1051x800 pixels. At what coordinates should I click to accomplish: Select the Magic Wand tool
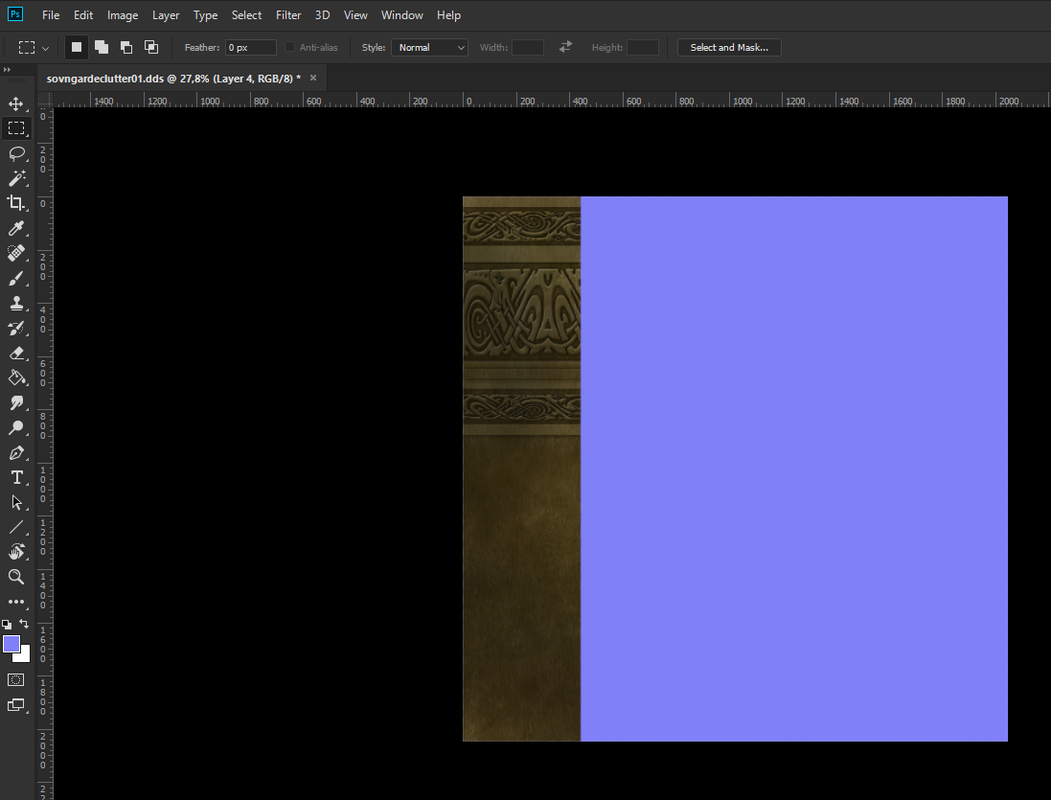point(16,178)
